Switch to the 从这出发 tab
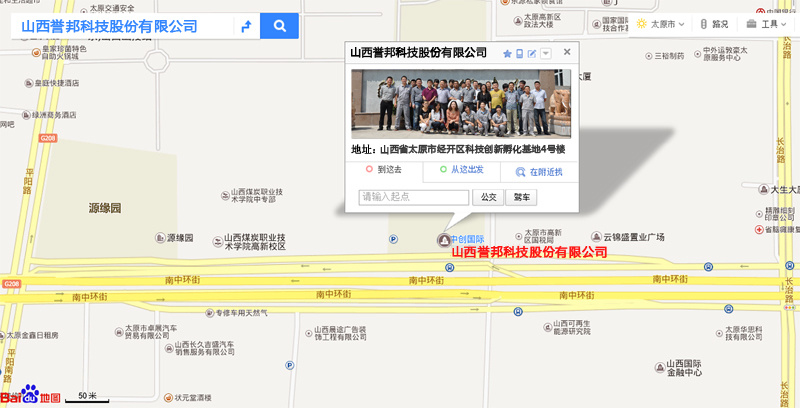This screenshot has height=408, width=800. pyautogui.click(x=462, y=169)
